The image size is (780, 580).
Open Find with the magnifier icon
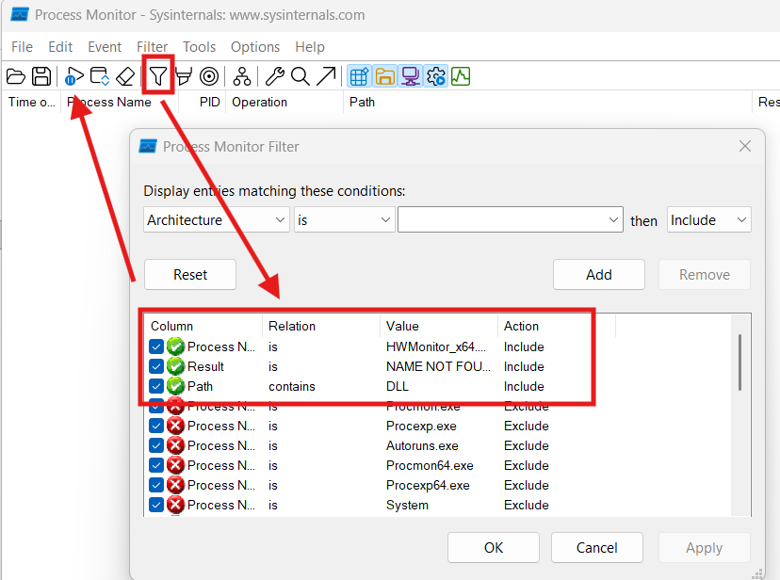pyautogui.click(x=300, y=77)
